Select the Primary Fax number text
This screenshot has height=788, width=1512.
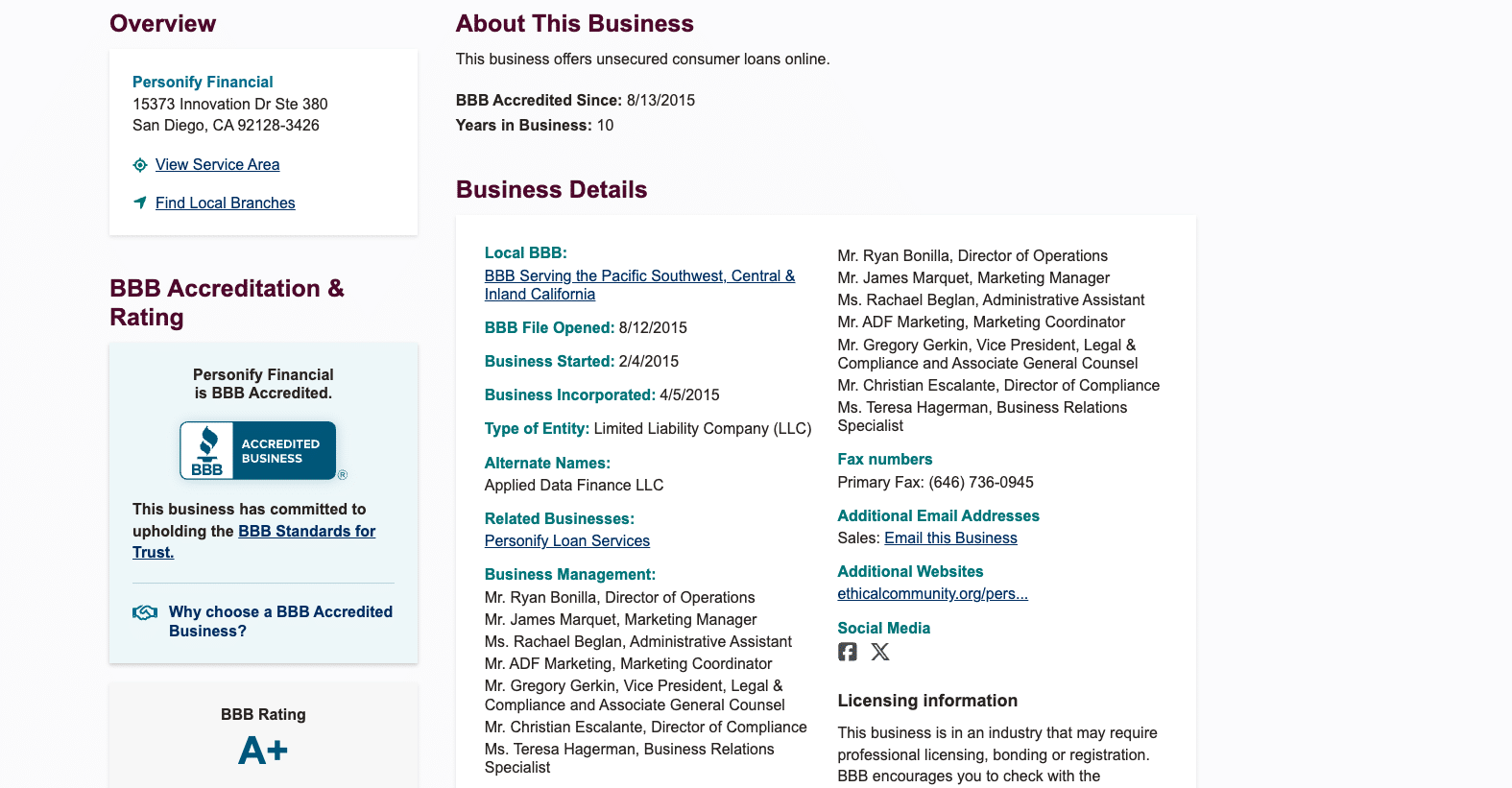(935, 482)
